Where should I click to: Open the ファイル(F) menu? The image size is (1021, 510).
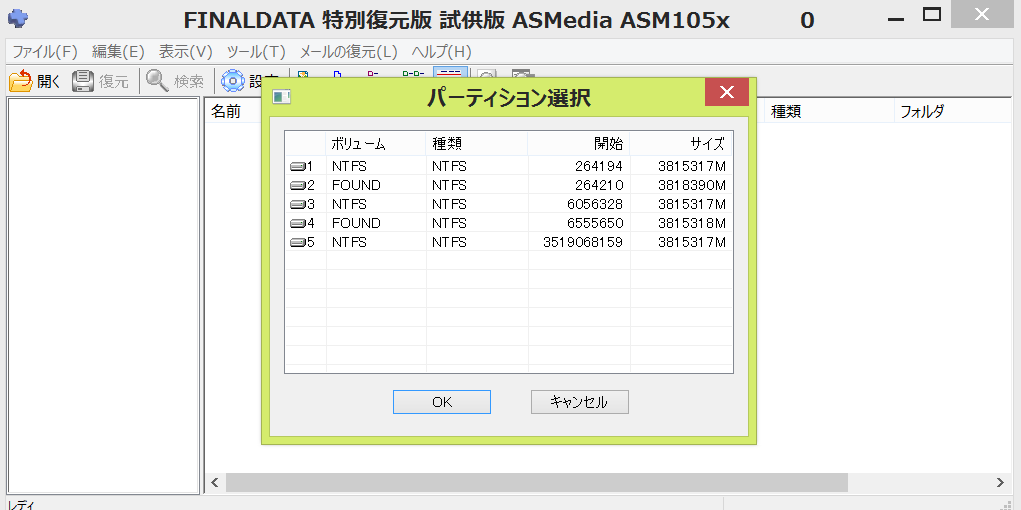point(44,51)
